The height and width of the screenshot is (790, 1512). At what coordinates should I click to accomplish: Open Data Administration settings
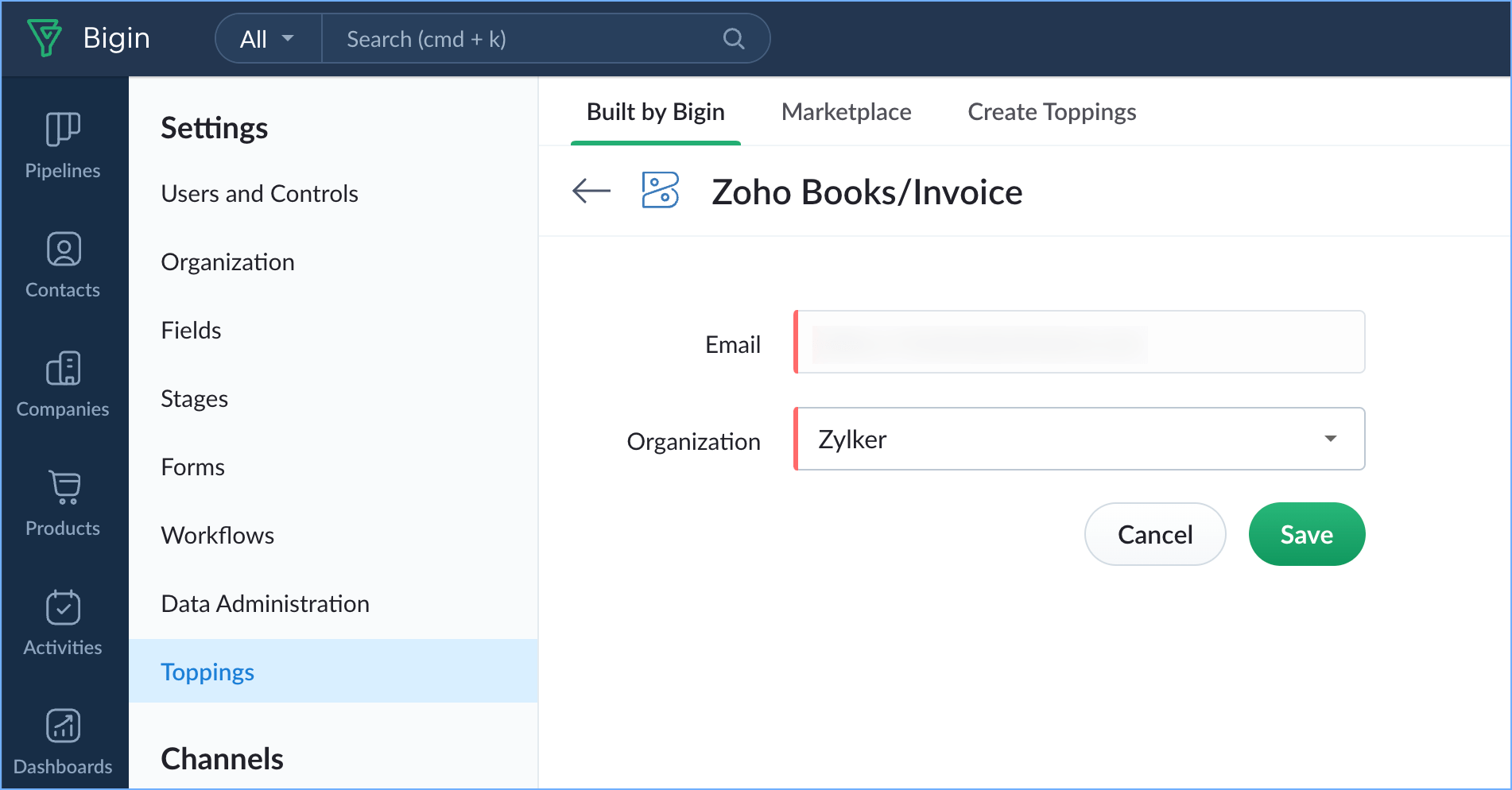coord(265,604)
